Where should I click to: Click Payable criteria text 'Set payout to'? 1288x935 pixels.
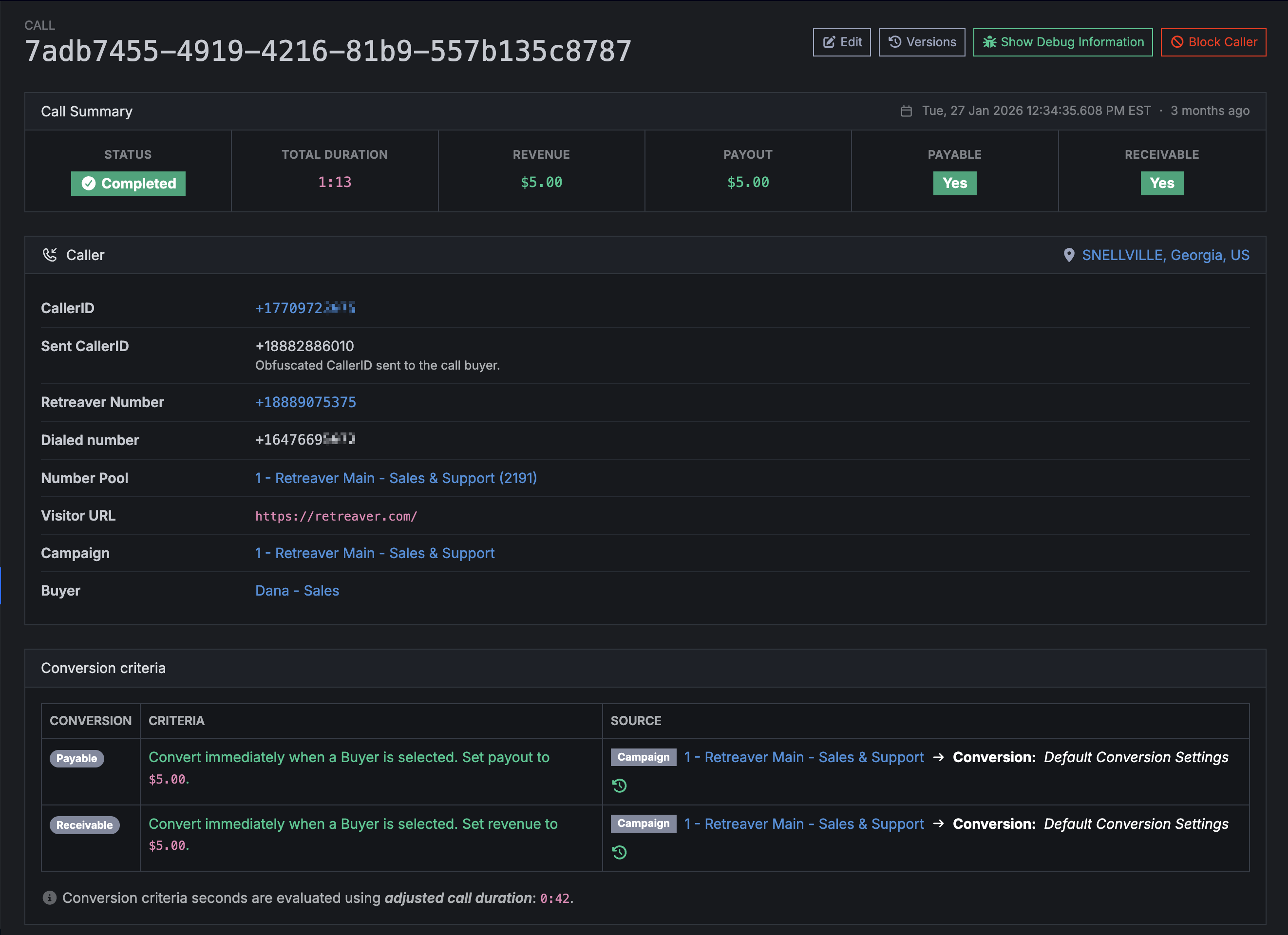coord(506,757)
